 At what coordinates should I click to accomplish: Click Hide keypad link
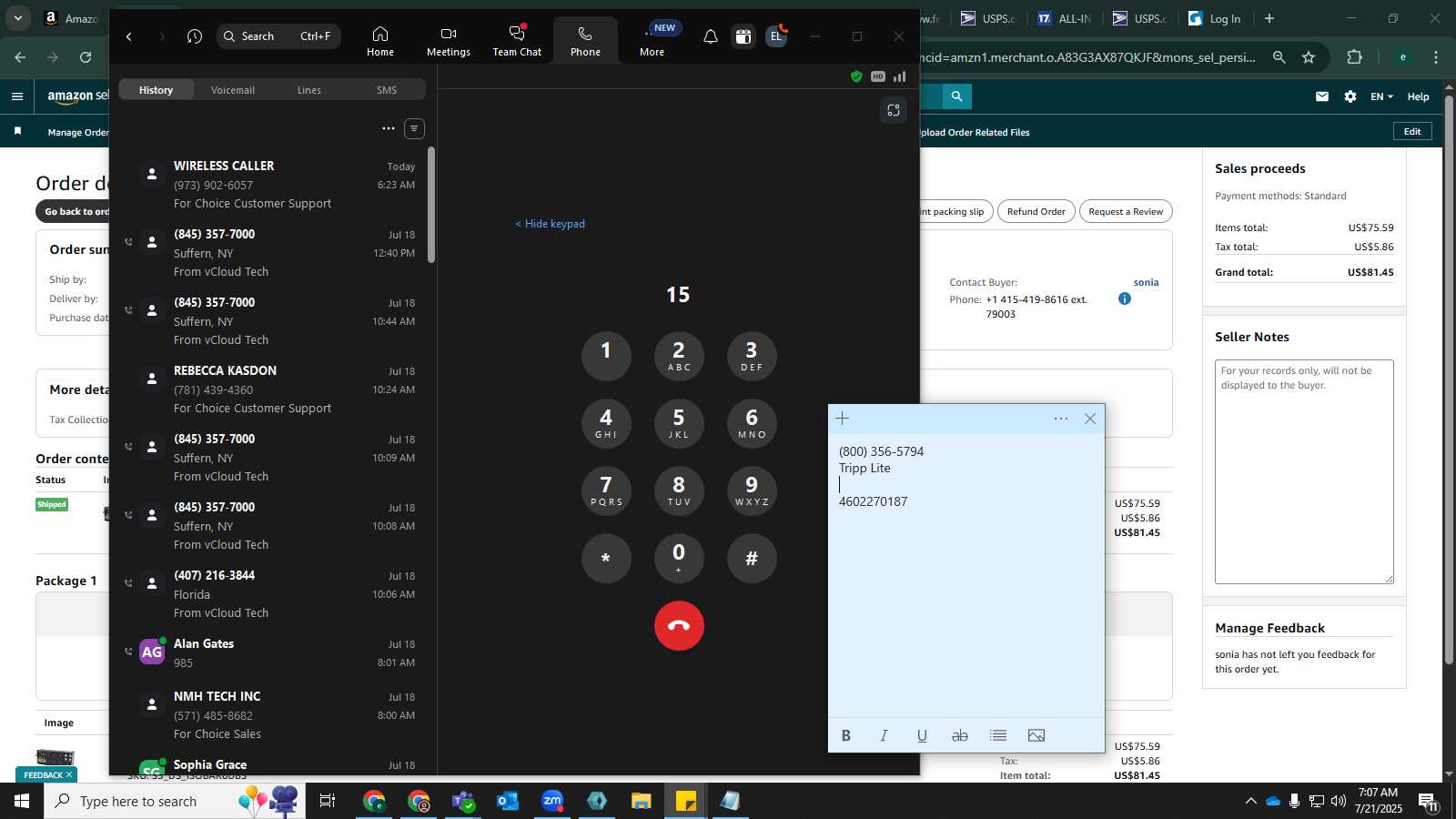(x=551, y=224)
